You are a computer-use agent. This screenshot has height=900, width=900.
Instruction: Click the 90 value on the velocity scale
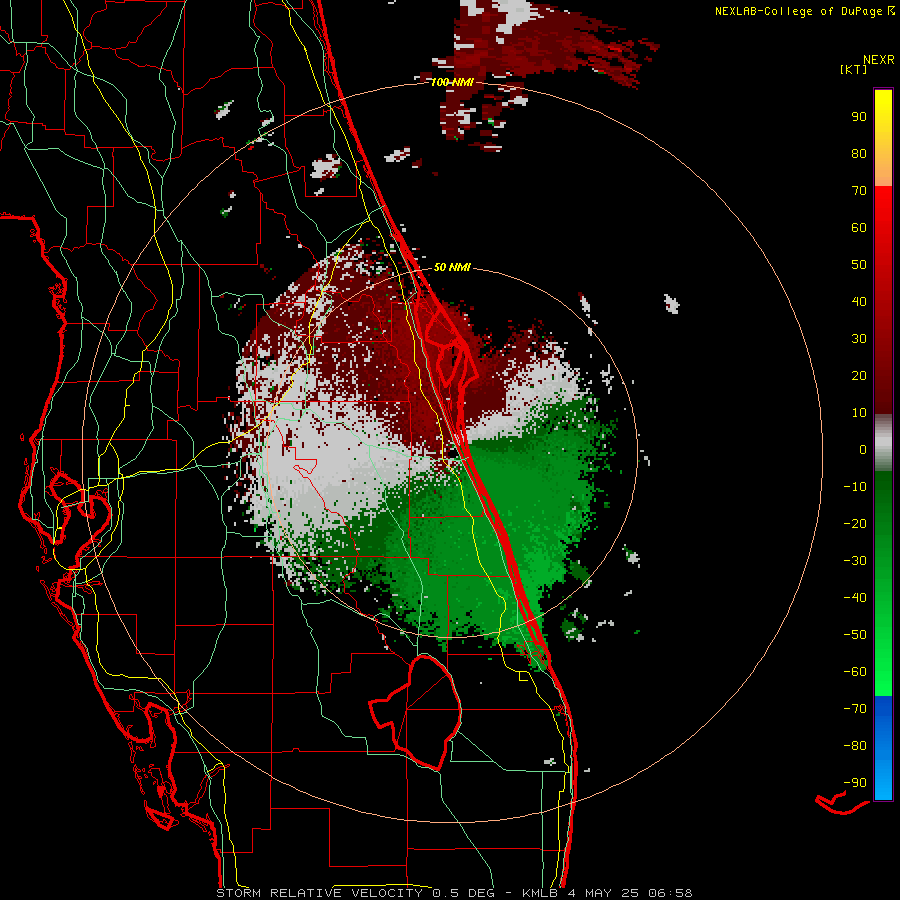click(859, 117)
